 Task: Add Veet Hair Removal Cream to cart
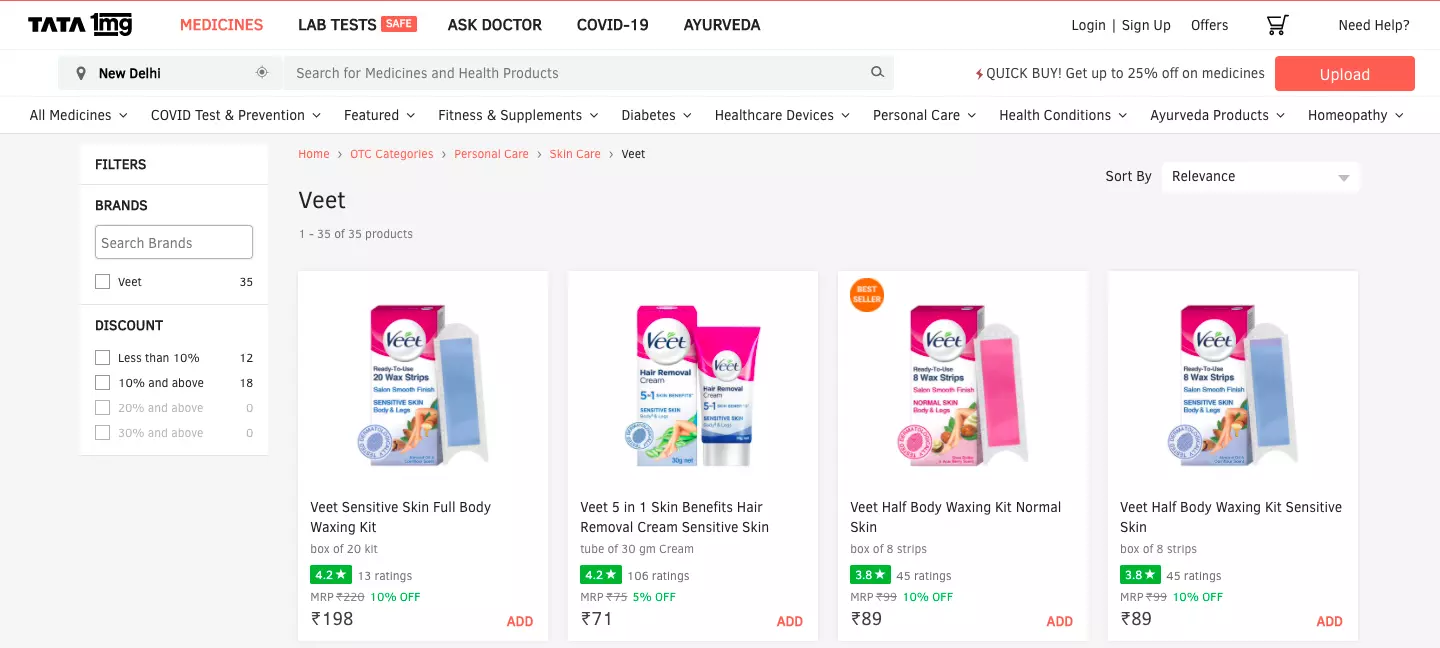click(790, 621)
